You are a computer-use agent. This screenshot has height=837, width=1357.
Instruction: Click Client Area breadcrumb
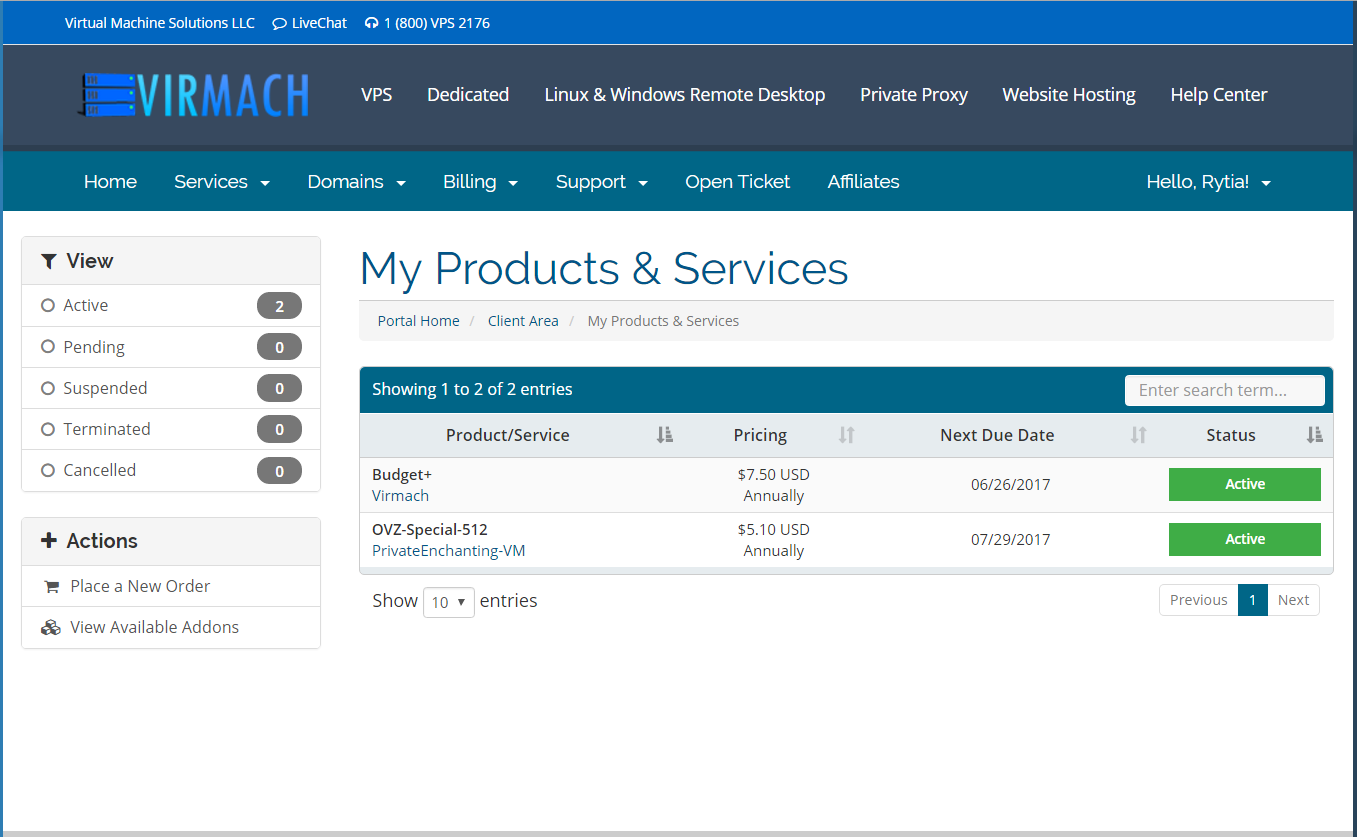tap(523, 321)
